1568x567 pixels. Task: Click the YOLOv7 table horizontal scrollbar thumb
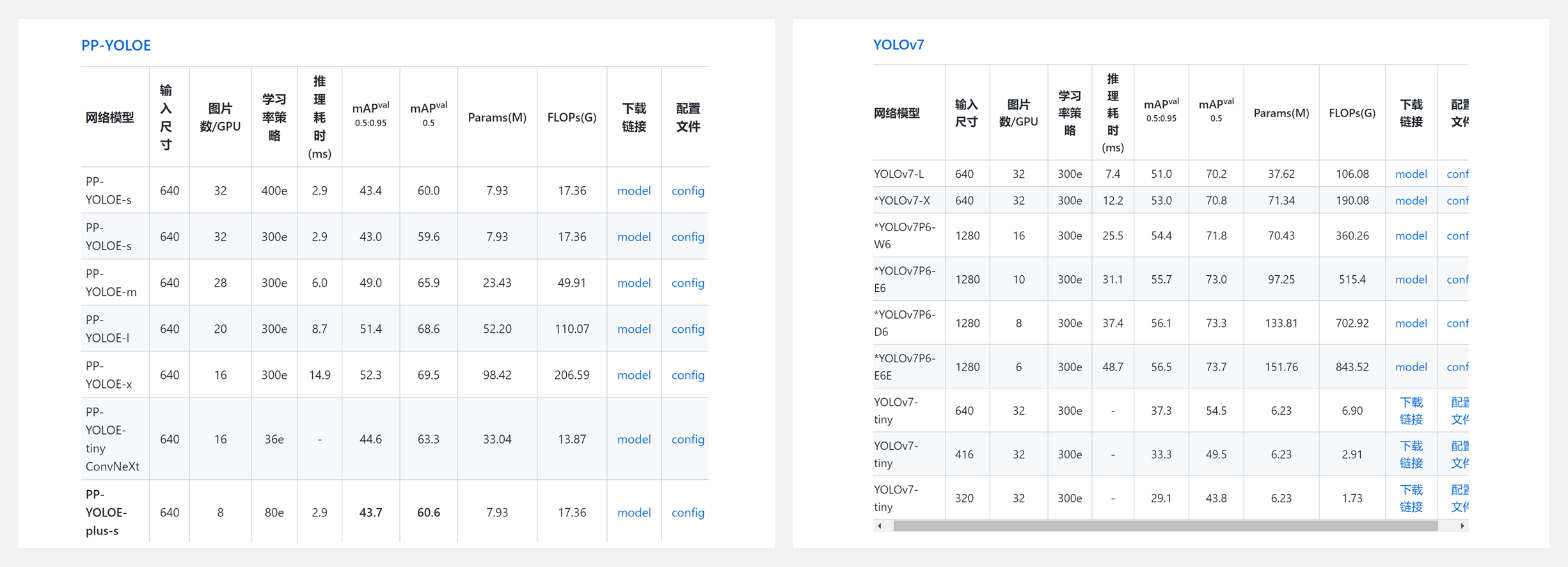[1166, 526]
